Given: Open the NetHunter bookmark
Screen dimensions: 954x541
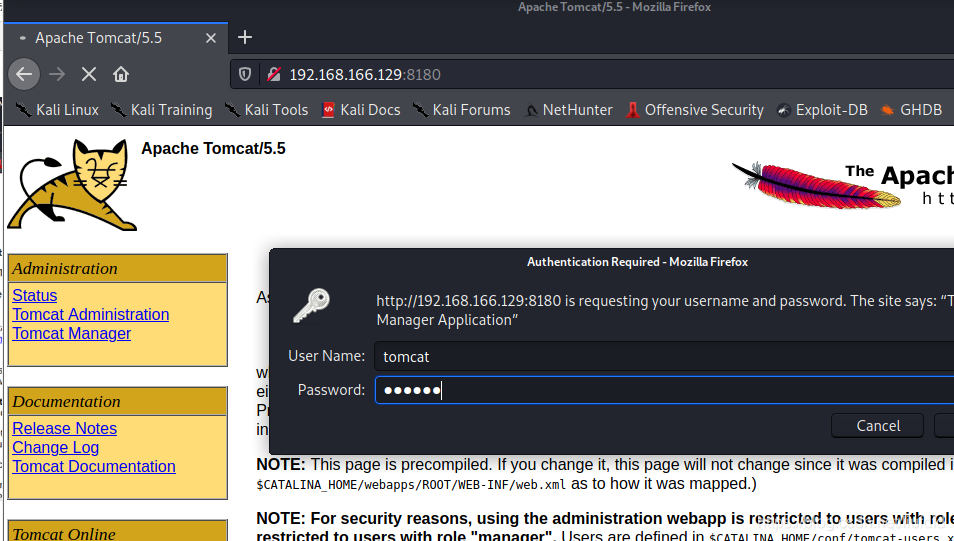Looking at the screenshot, I should (x=568, y=110).
